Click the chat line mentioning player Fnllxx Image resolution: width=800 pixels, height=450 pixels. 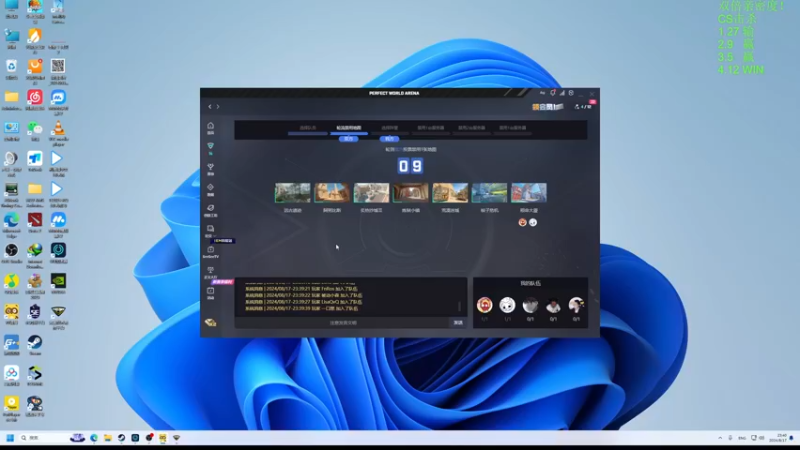pyautogui.click(x=301, y=289)
